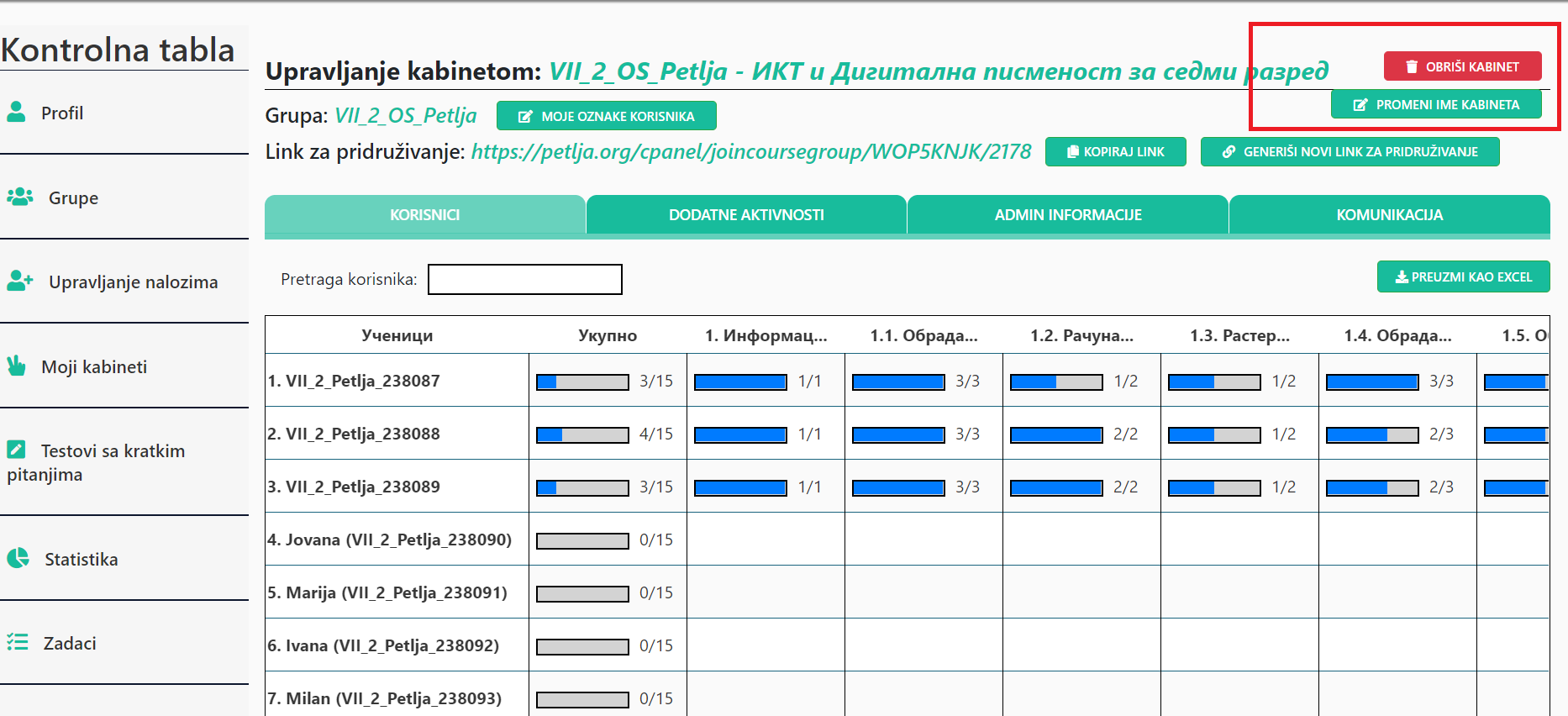
Task: Click trash icon on Obriši kabinet button
Action: tap(1412, 66)
